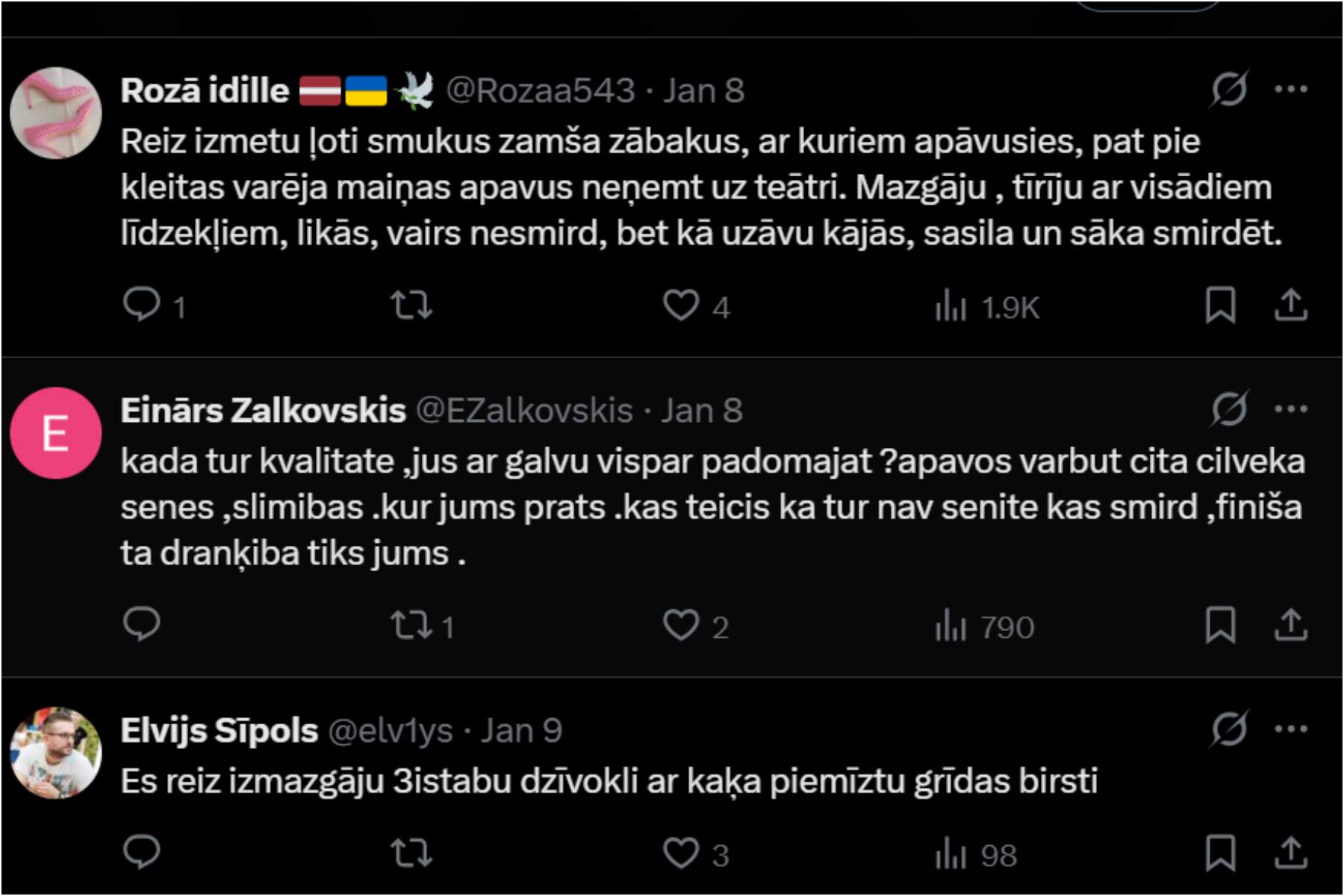1344x896 pixels.
Task: Open Rozā idille's pink shoes avatar
Action: point(56,113)
